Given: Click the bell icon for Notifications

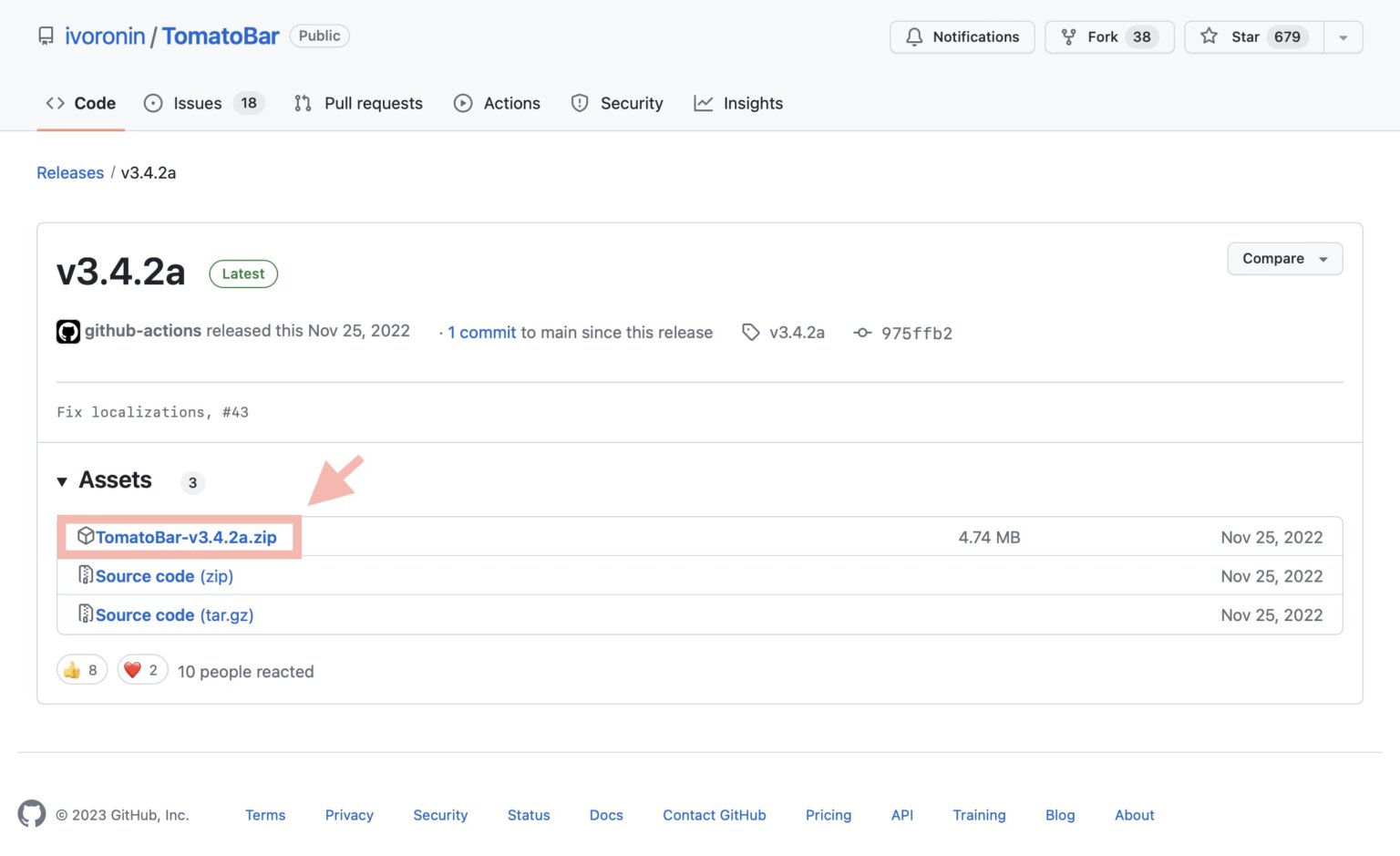Looking at the screenshot, I should (x=914, y=37).
